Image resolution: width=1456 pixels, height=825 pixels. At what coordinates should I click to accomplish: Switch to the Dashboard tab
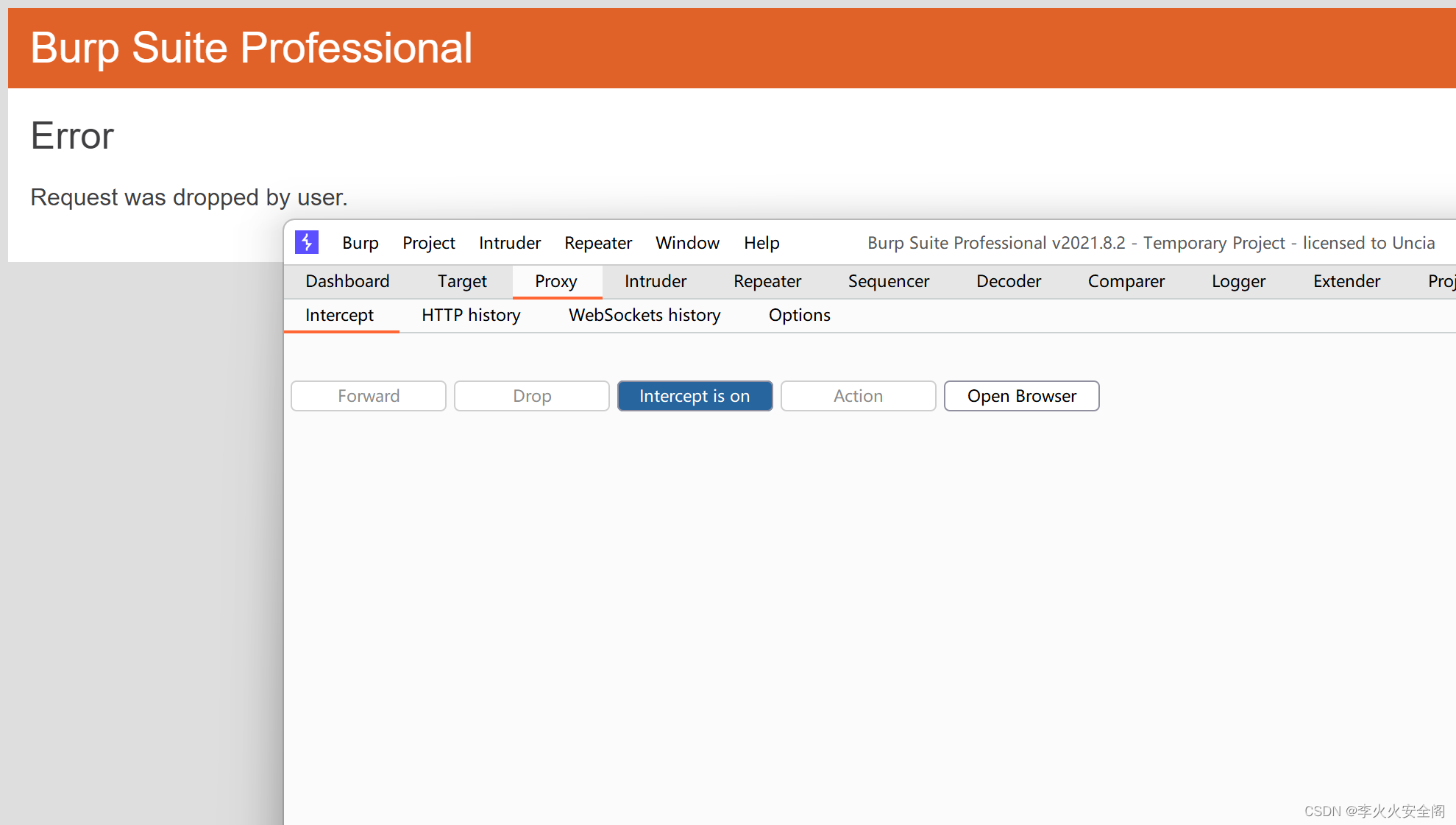point(347,281)
